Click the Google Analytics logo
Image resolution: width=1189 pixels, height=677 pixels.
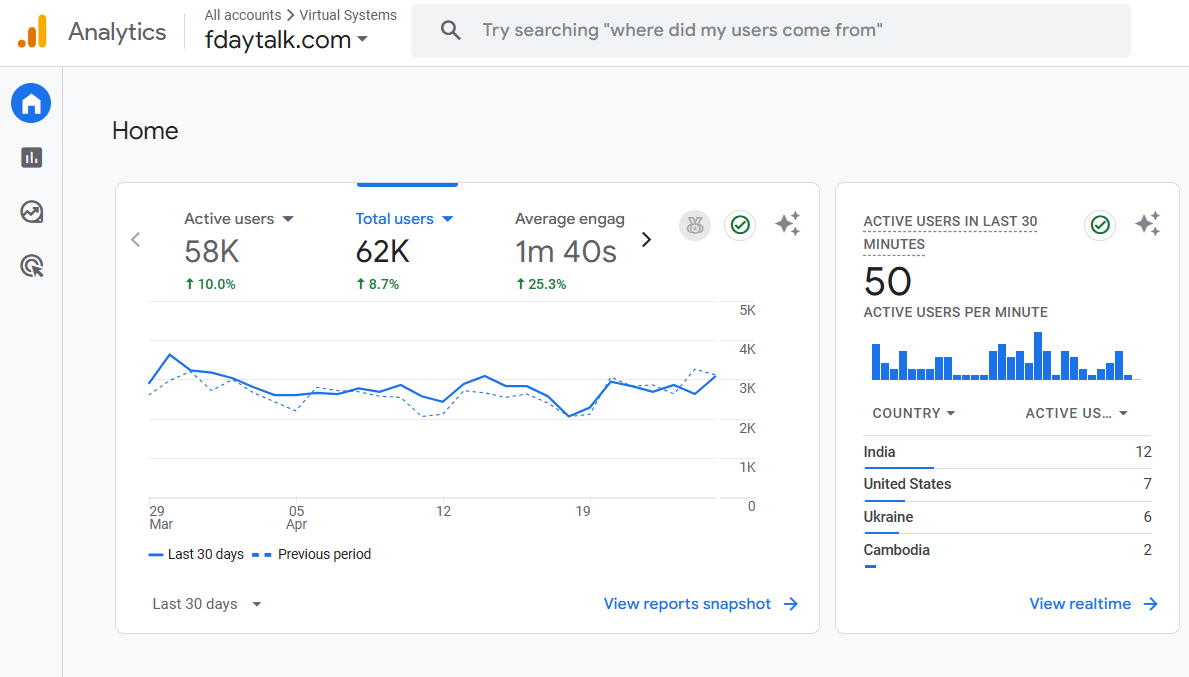tap(32, 32)
